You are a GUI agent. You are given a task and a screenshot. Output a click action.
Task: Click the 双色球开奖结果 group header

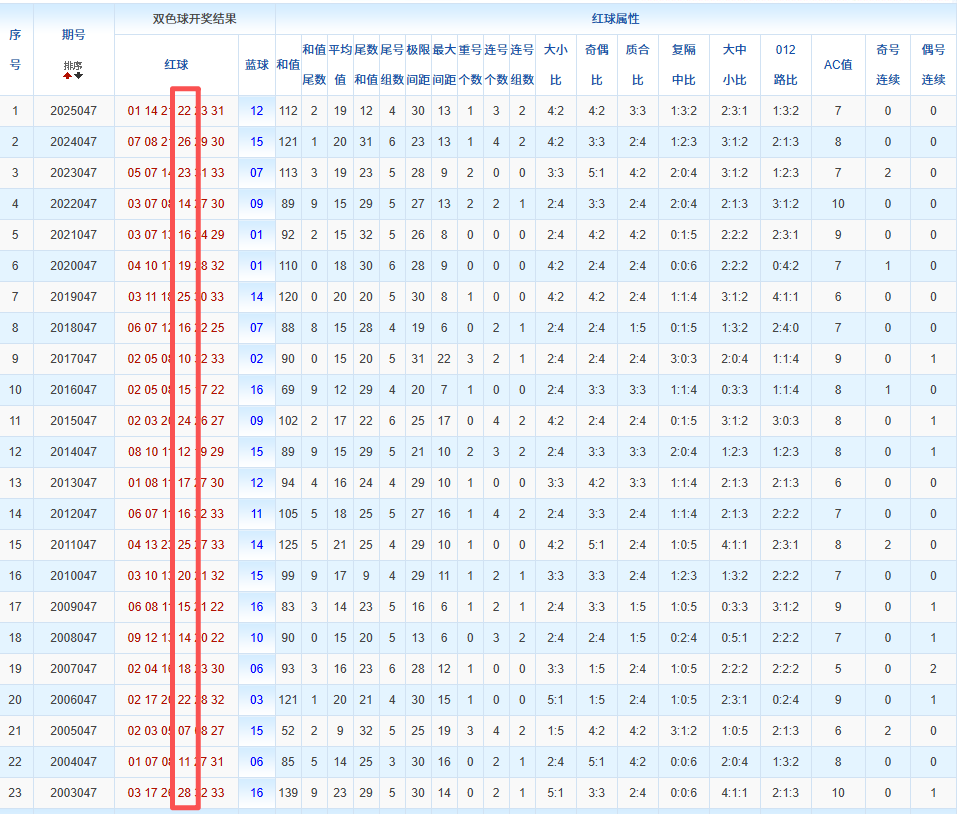point(194,19)
